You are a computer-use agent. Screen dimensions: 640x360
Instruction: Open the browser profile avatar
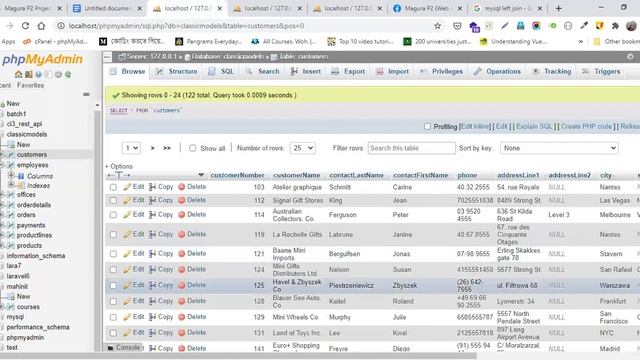[x=631, y=26]
